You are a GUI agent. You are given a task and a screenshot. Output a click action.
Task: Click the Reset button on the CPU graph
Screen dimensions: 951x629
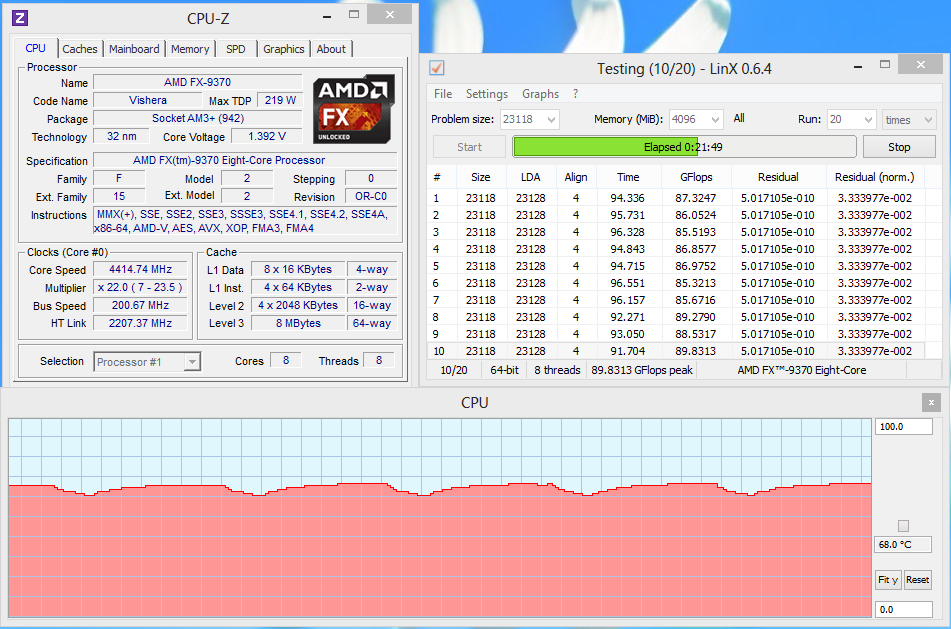coord(917,580)
